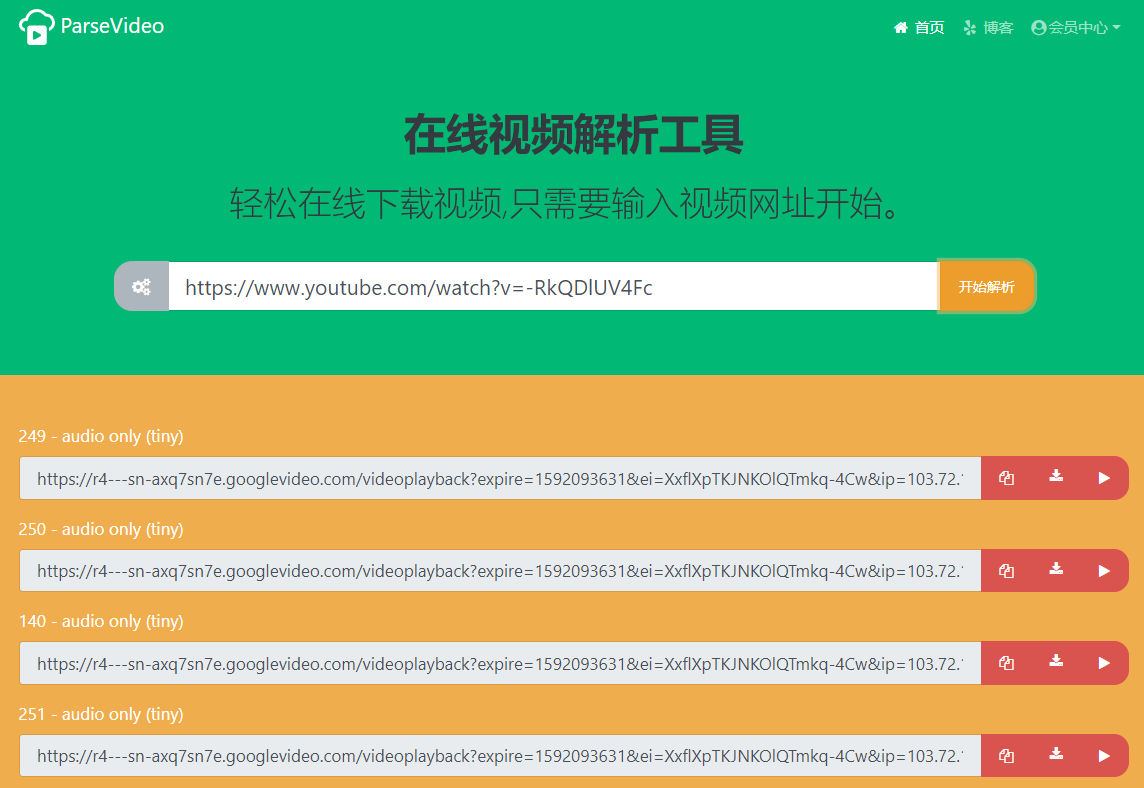Copy the 250 audio only link
The width and height of the screenshot is (1144, 788).
tap(1006, 570)
